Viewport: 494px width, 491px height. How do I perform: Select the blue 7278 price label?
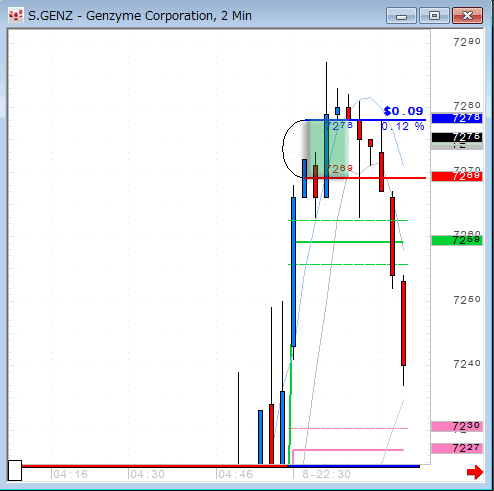click(457, 118)
